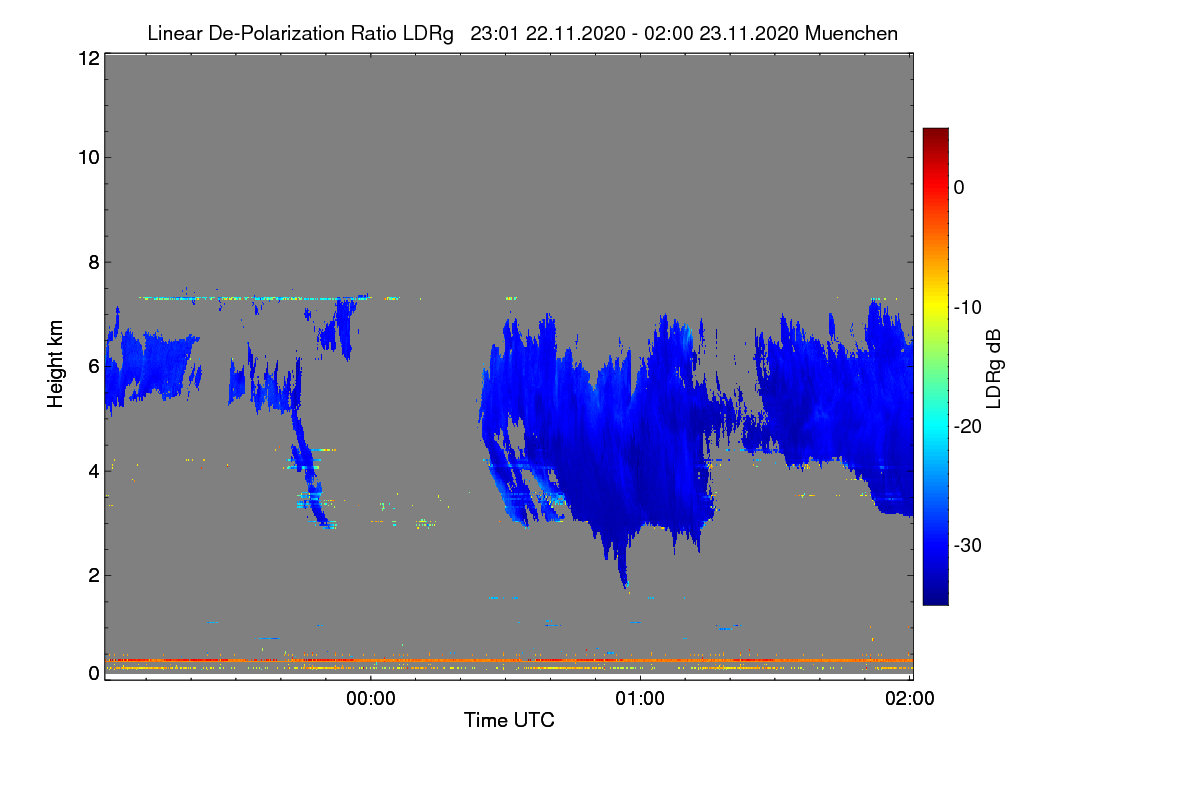Click the '4' height tick label
This screenshot has width=1200, height=800.
[x=92, y=470]
